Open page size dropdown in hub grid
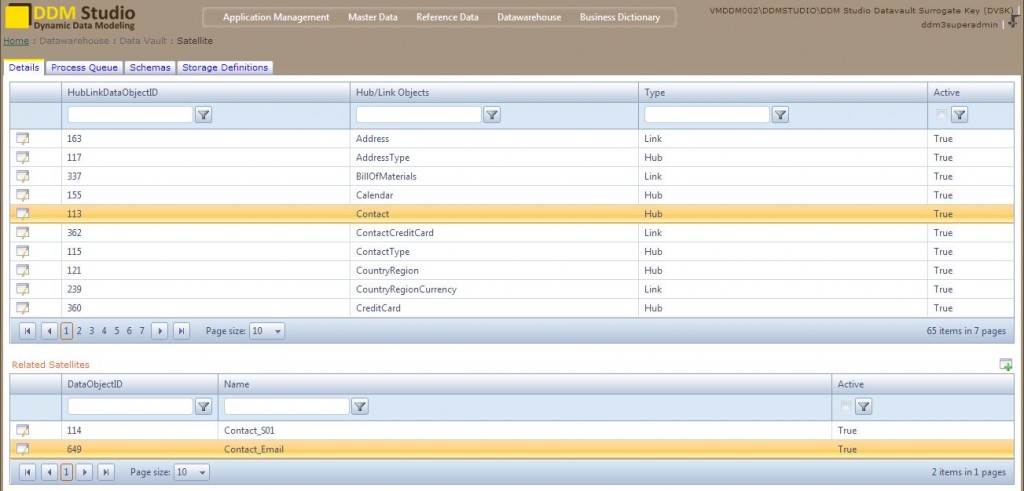 coord(267,331)
